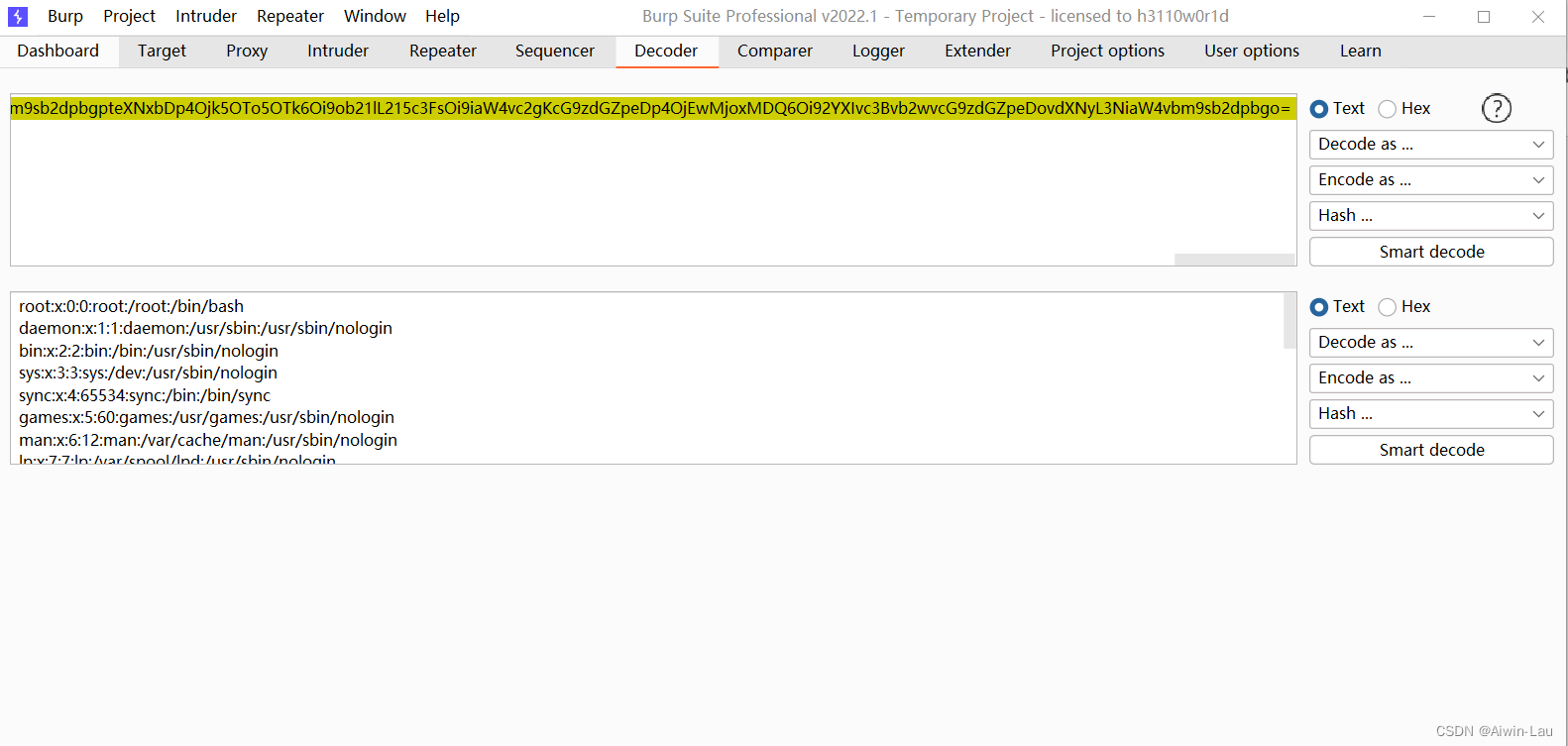
Task: Switch to the Logger tab
Action: click(x=878, y=52)
